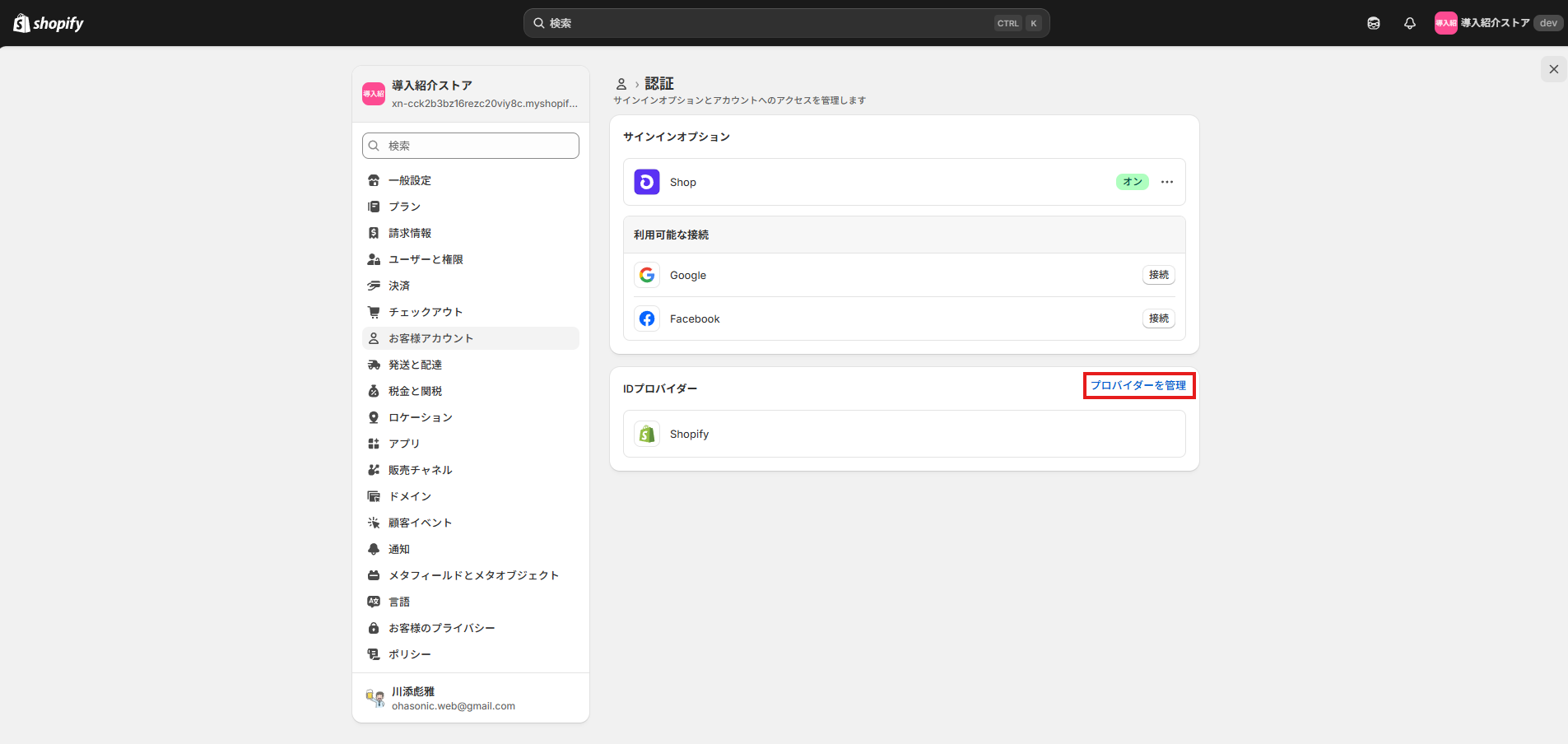Screen dimensions: 1568x744
Task: Open the プロバイダーを管理 link
Action: click(x=1138, y=385)
